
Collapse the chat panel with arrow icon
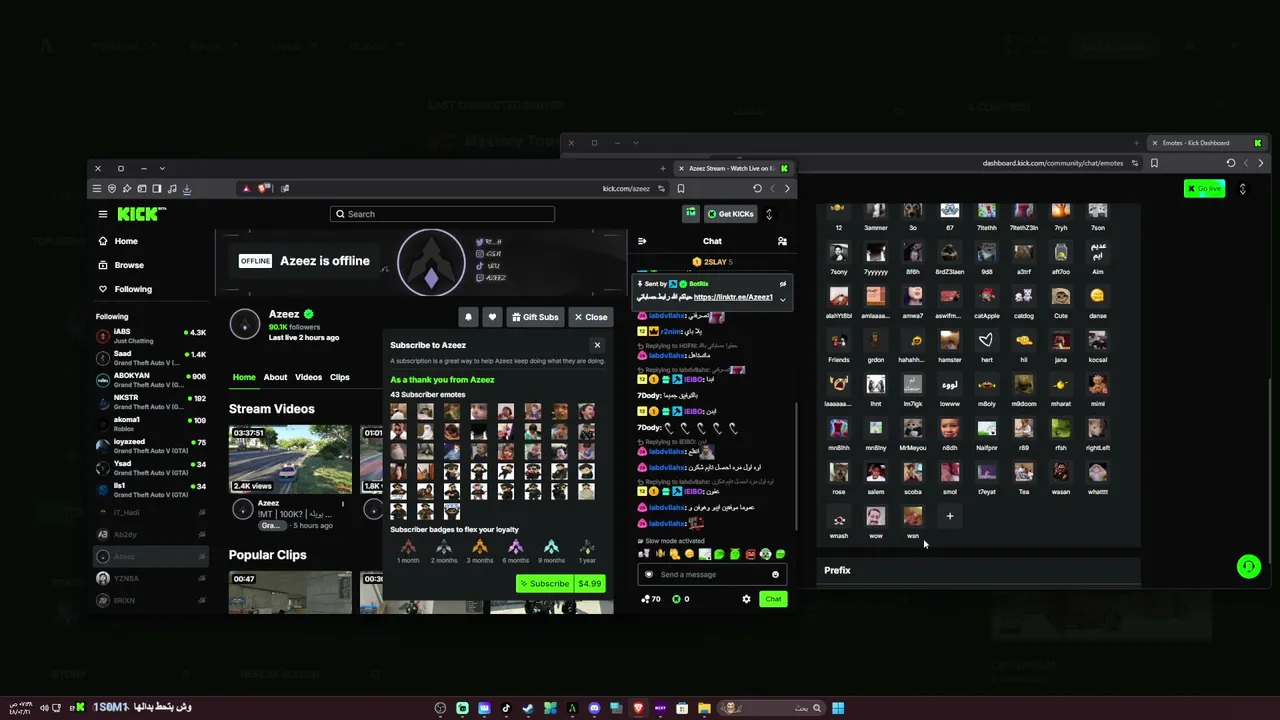[x=642, y=241]
